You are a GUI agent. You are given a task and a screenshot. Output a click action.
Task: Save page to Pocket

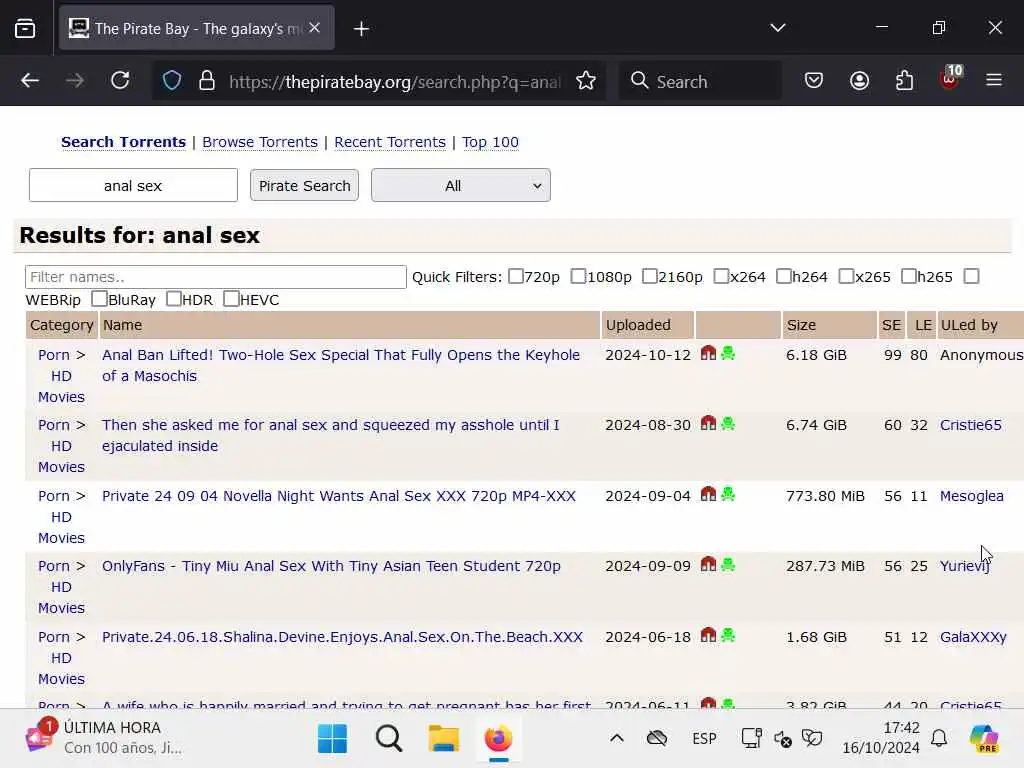tap(814, 81)
